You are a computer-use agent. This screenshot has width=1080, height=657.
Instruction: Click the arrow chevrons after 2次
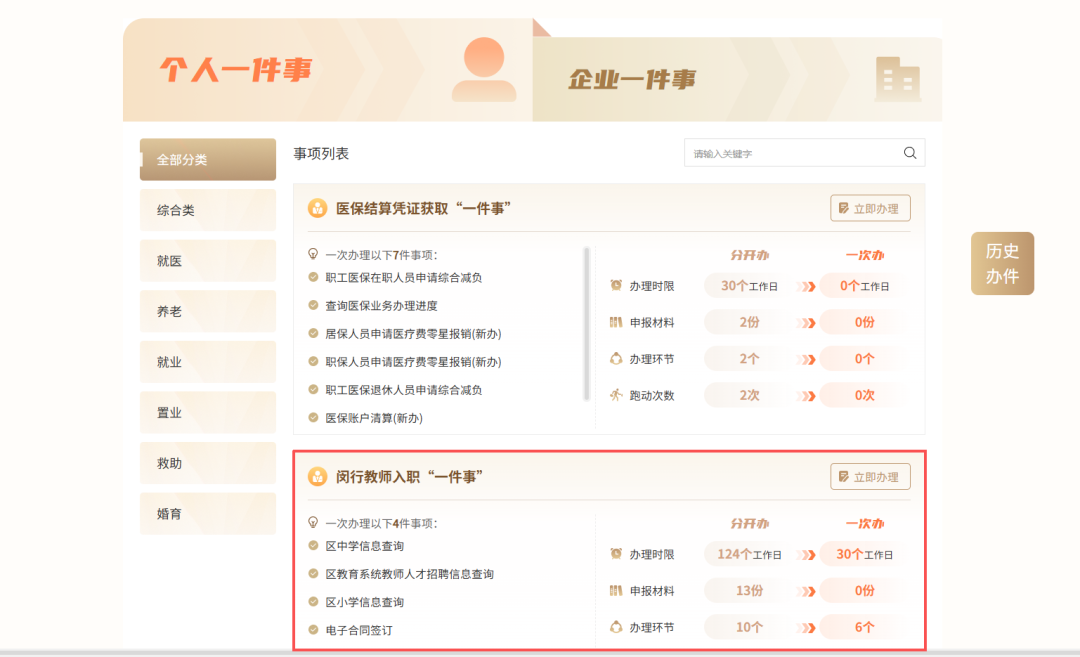click(807, 395)
